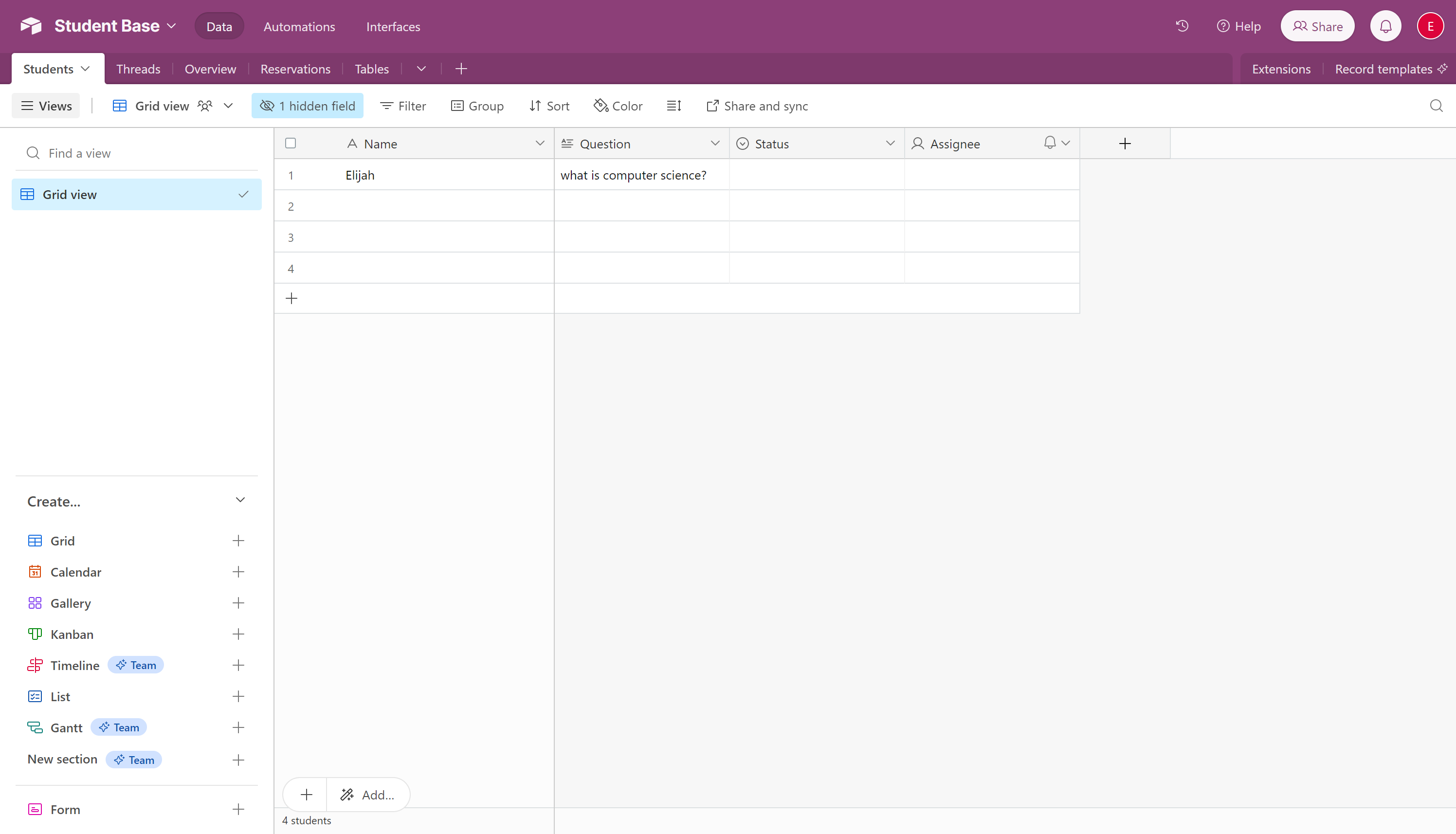Image resolution: width=1456 pixels, height=834 pixels.
Task: Open the Automations tab
Action: pos(299,26)
